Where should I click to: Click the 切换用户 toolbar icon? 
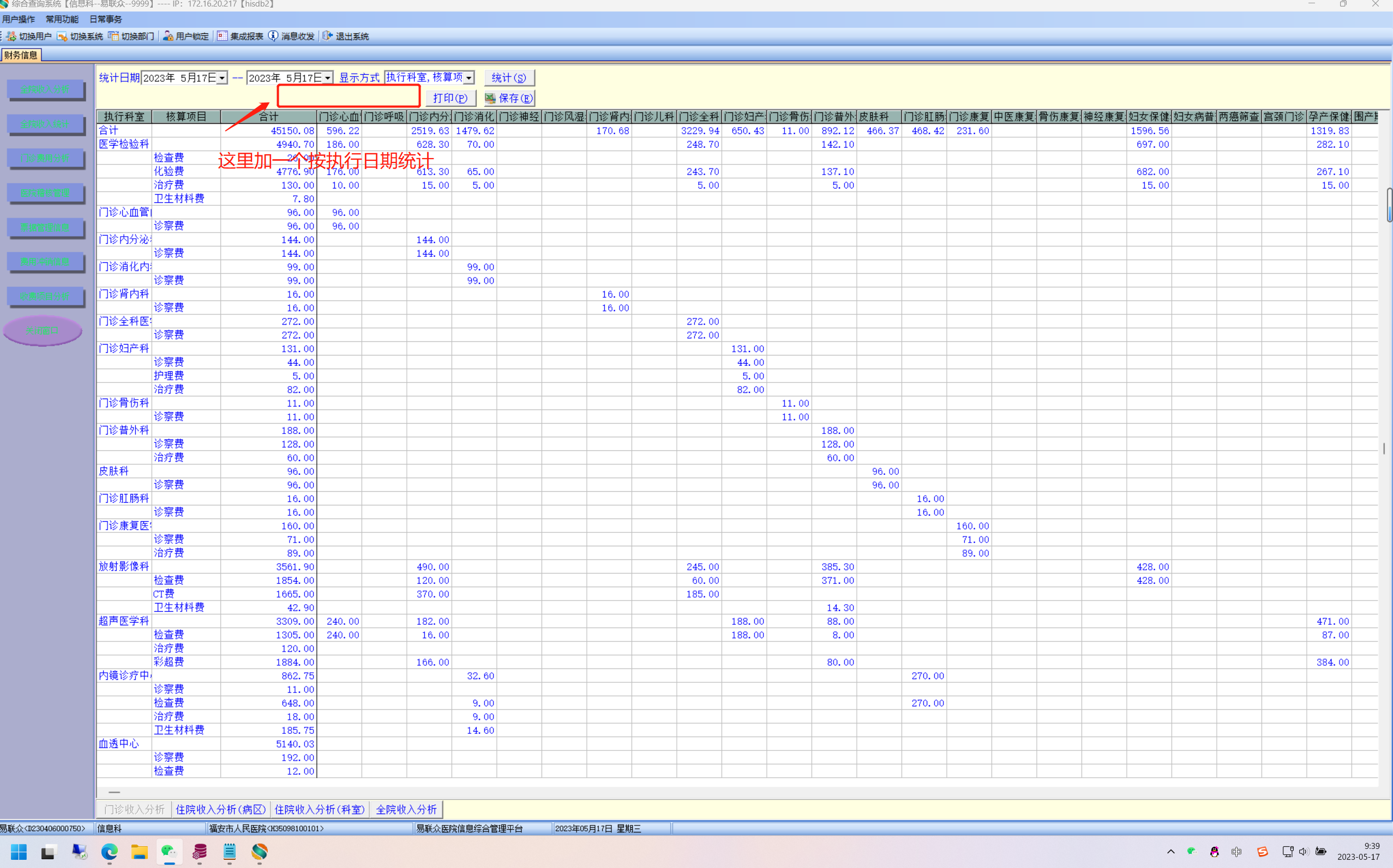(x=11, y=36)
